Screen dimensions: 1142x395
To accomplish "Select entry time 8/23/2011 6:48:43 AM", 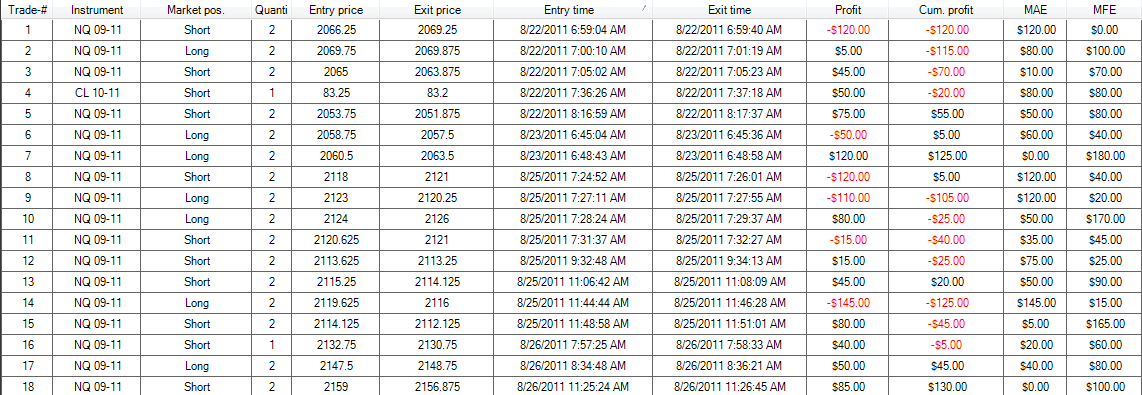I will pos(573,155).
